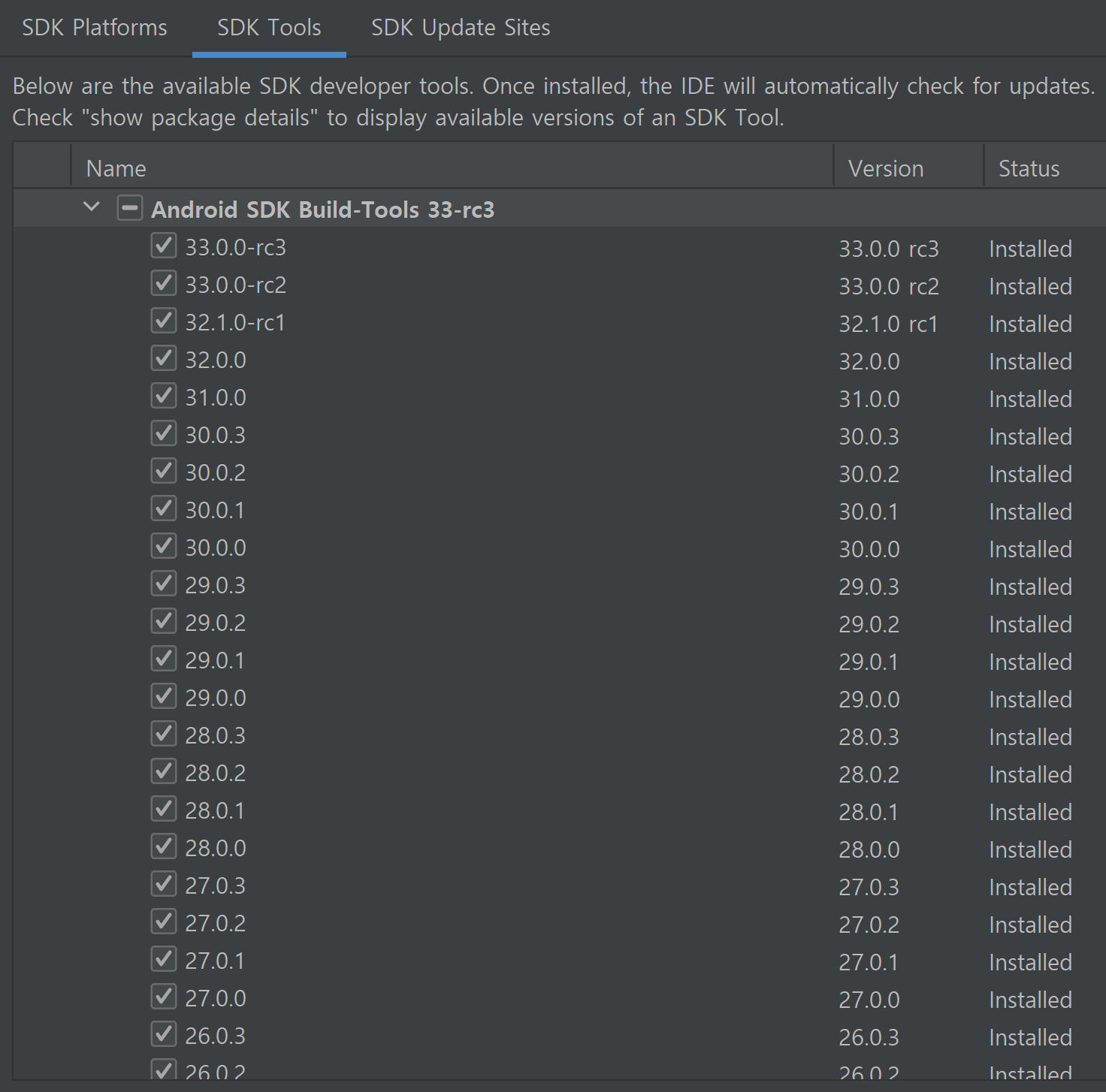Uncheck the 30.0.1 build tools checkbox
The height and width of the screenshot is (1092, 1106).
pyautogui.click(x=164, y=508)
